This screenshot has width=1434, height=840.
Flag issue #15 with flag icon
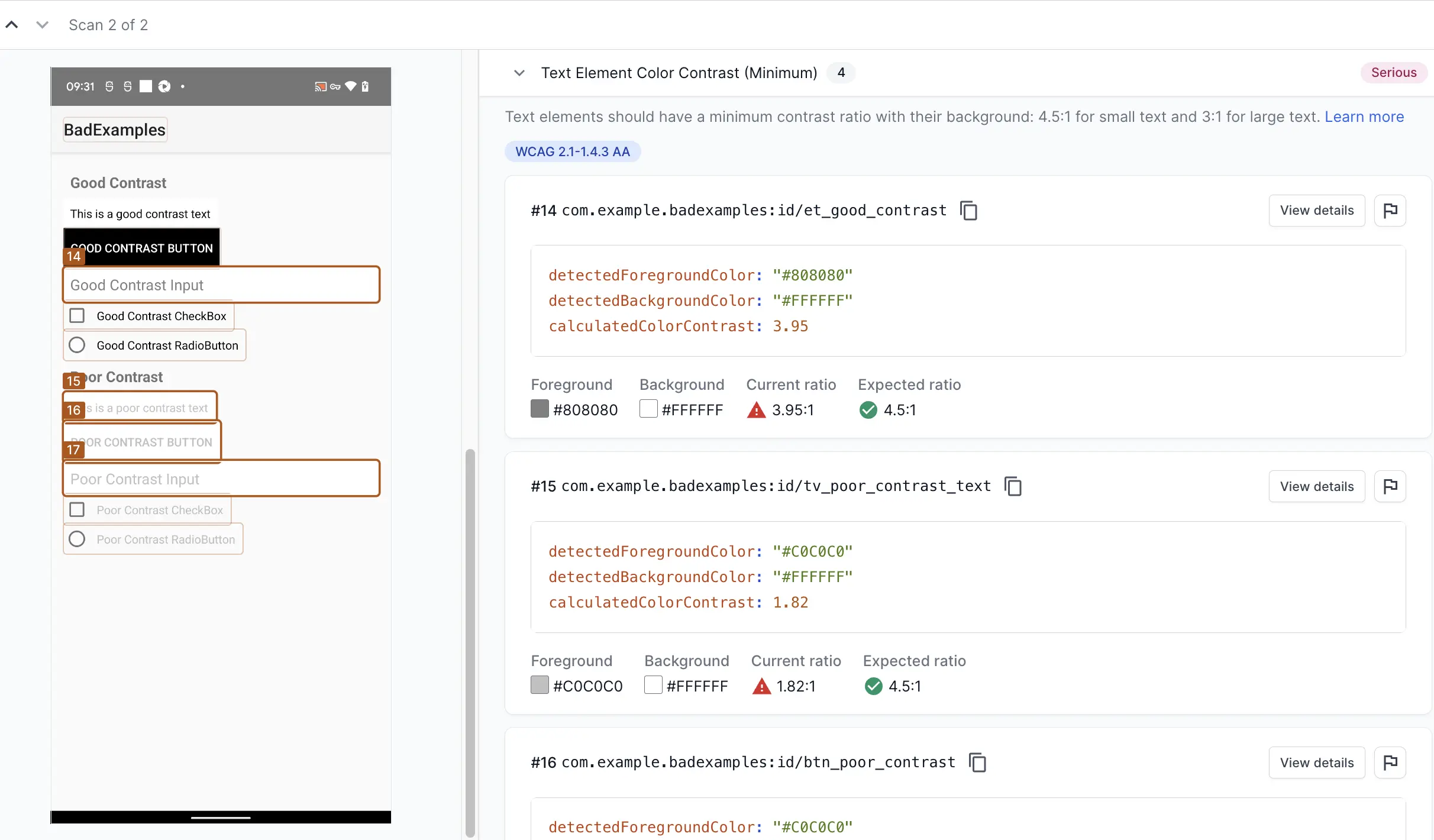tap(1390, 486)
